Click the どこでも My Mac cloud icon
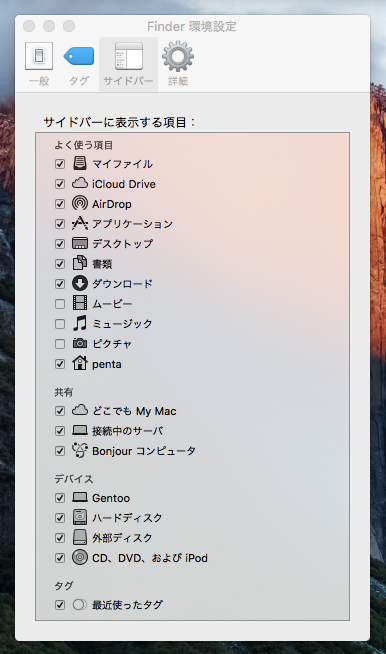This screenshot has height=654, width=386. coord(80,410)
